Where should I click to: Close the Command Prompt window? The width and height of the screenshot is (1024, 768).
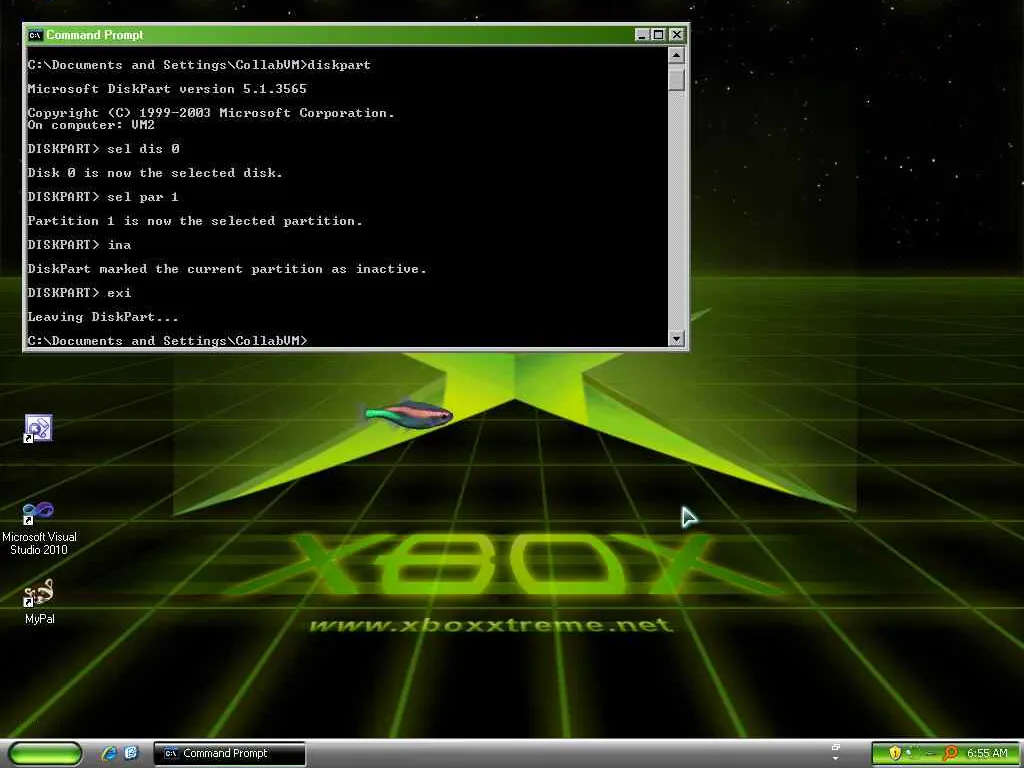coord(677,35)
